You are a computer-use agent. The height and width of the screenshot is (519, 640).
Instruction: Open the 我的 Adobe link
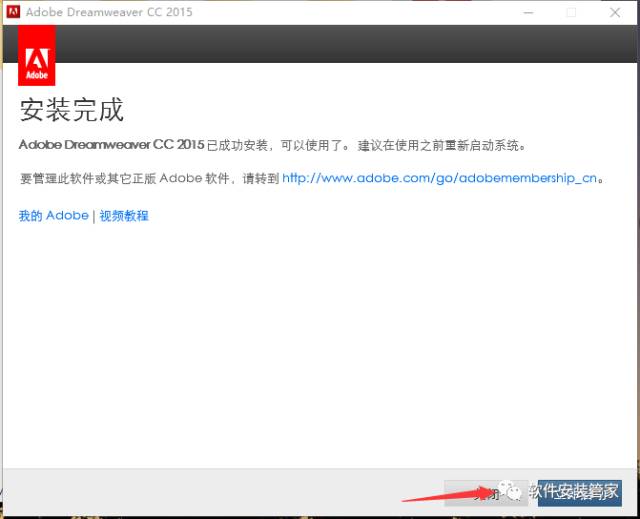tap(53, 216)
